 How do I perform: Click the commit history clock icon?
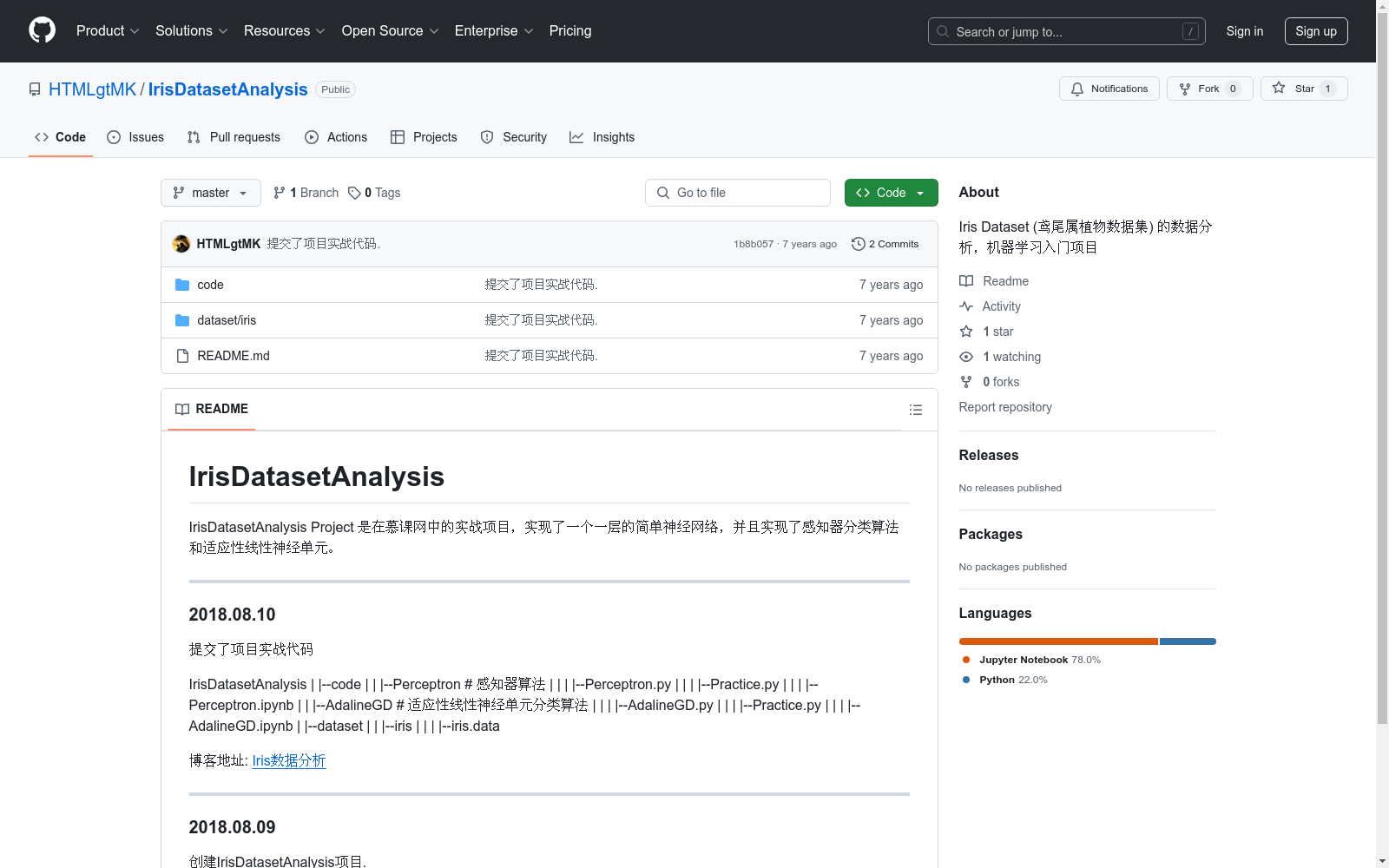coord(859,244)
